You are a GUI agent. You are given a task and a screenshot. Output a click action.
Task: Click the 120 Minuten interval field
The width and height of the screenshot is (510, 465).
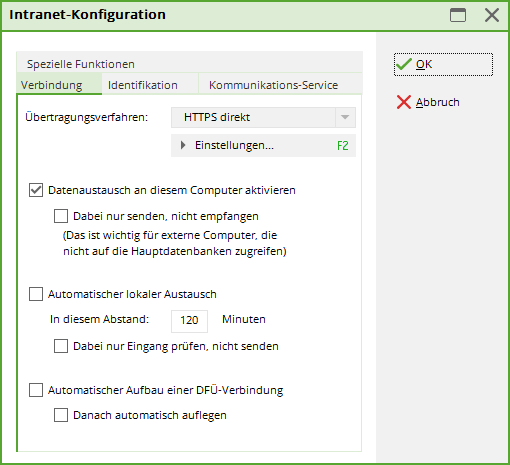tap(189, 321)
